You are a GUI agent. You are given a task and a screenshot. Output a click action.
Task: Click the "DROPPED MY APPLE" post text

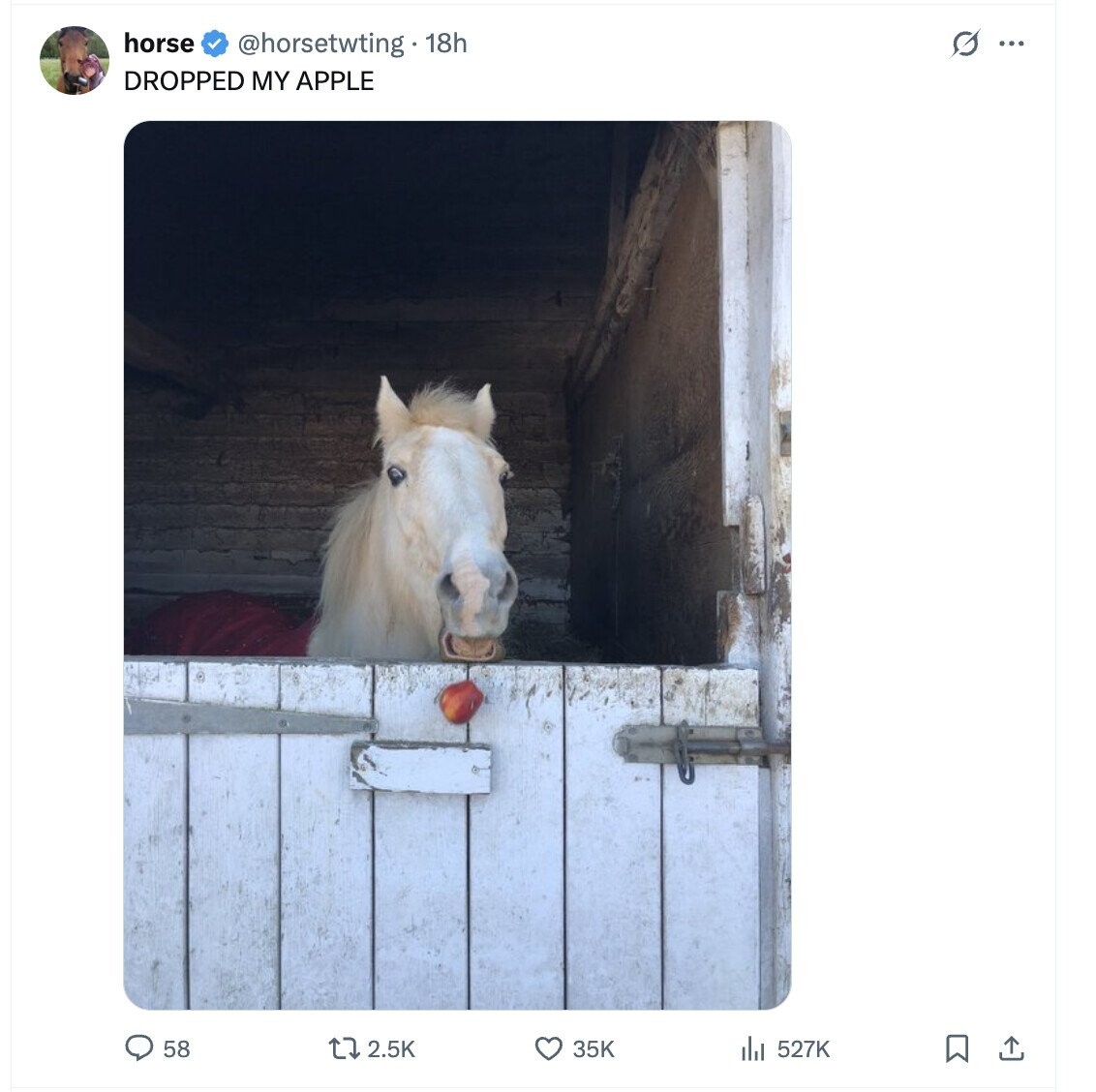tap(249, 81)
